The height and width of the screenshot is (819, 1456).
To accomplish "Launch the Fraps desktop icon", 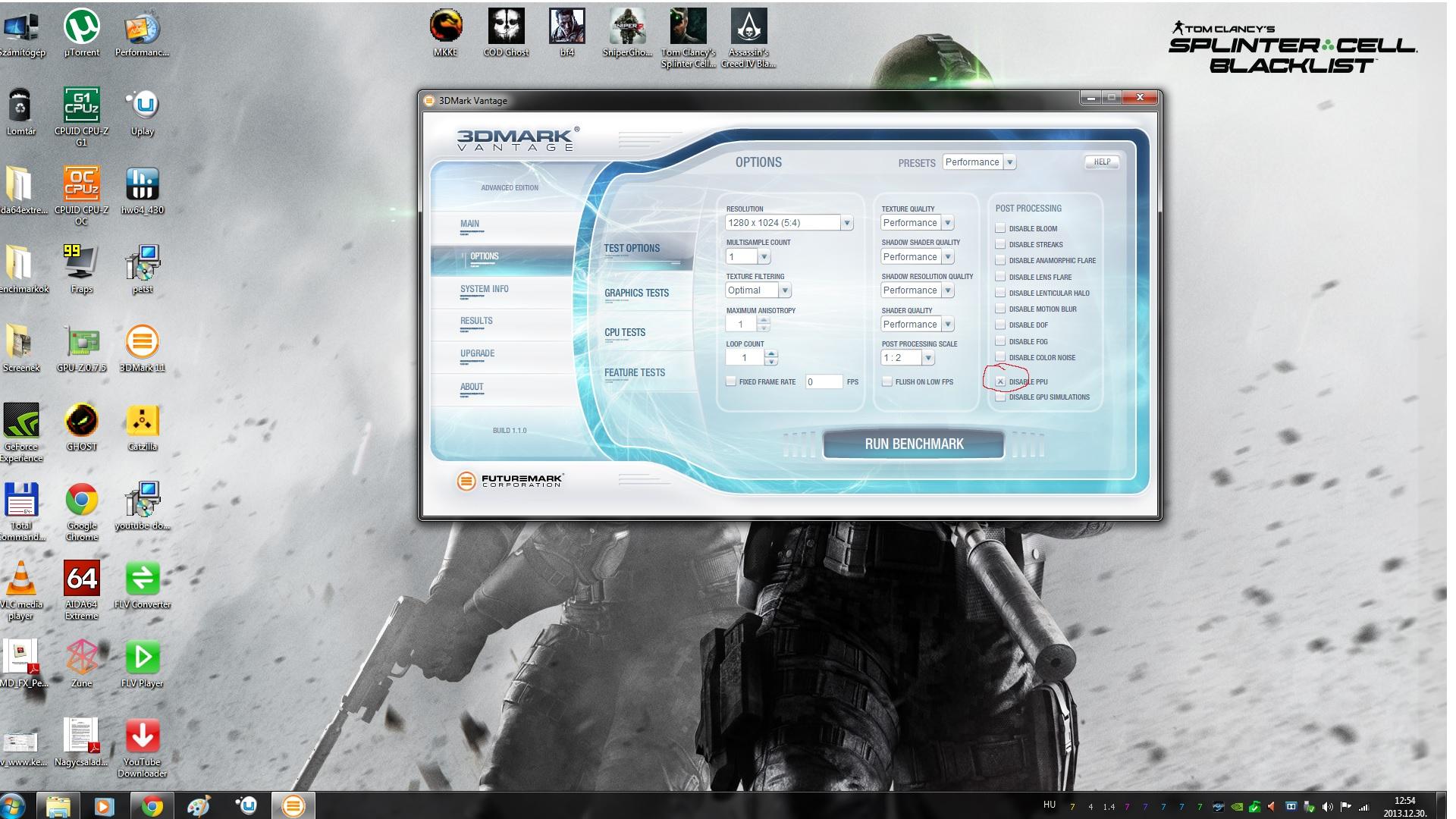I will 82,270.
